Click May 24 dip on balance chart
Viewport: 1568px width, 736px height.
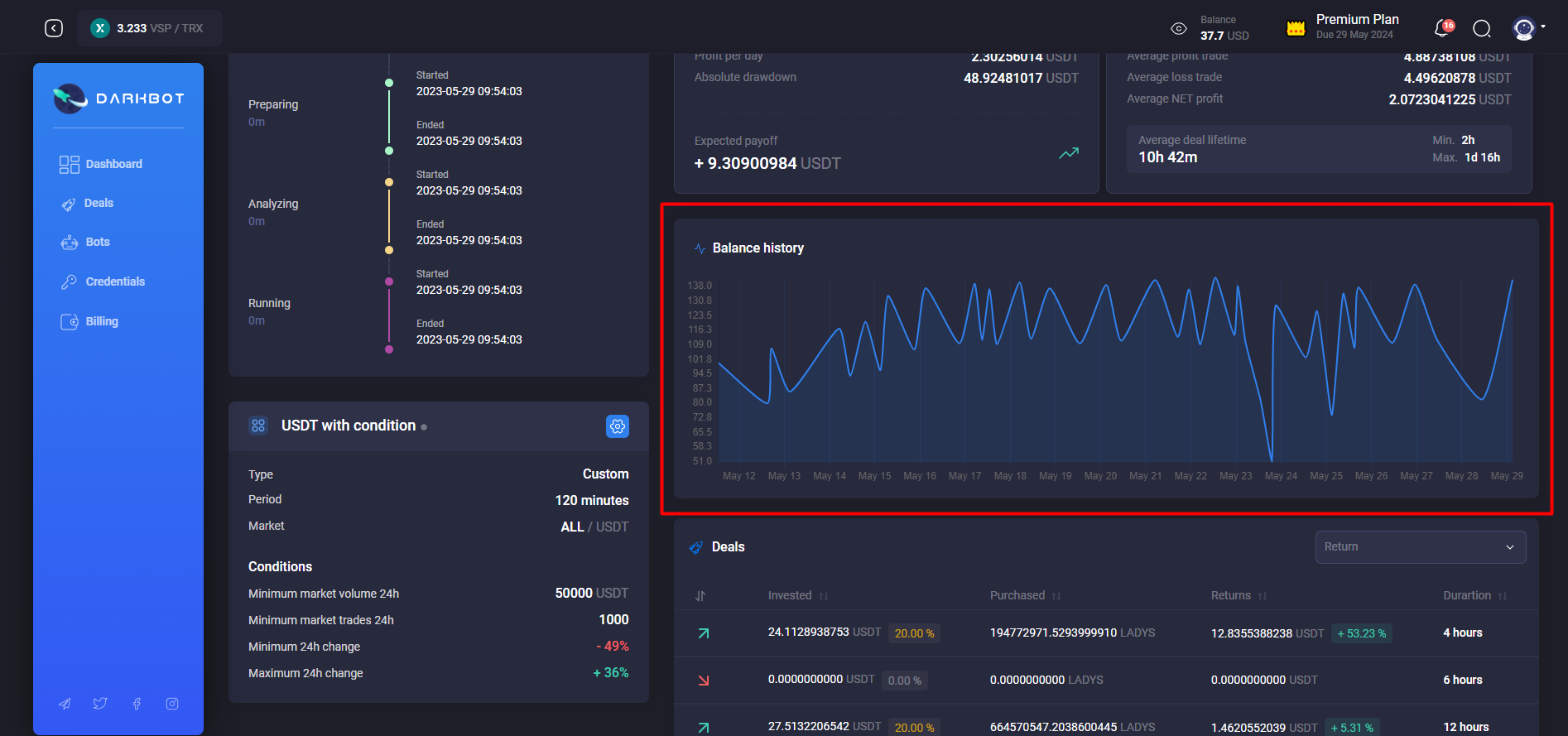1272,459
